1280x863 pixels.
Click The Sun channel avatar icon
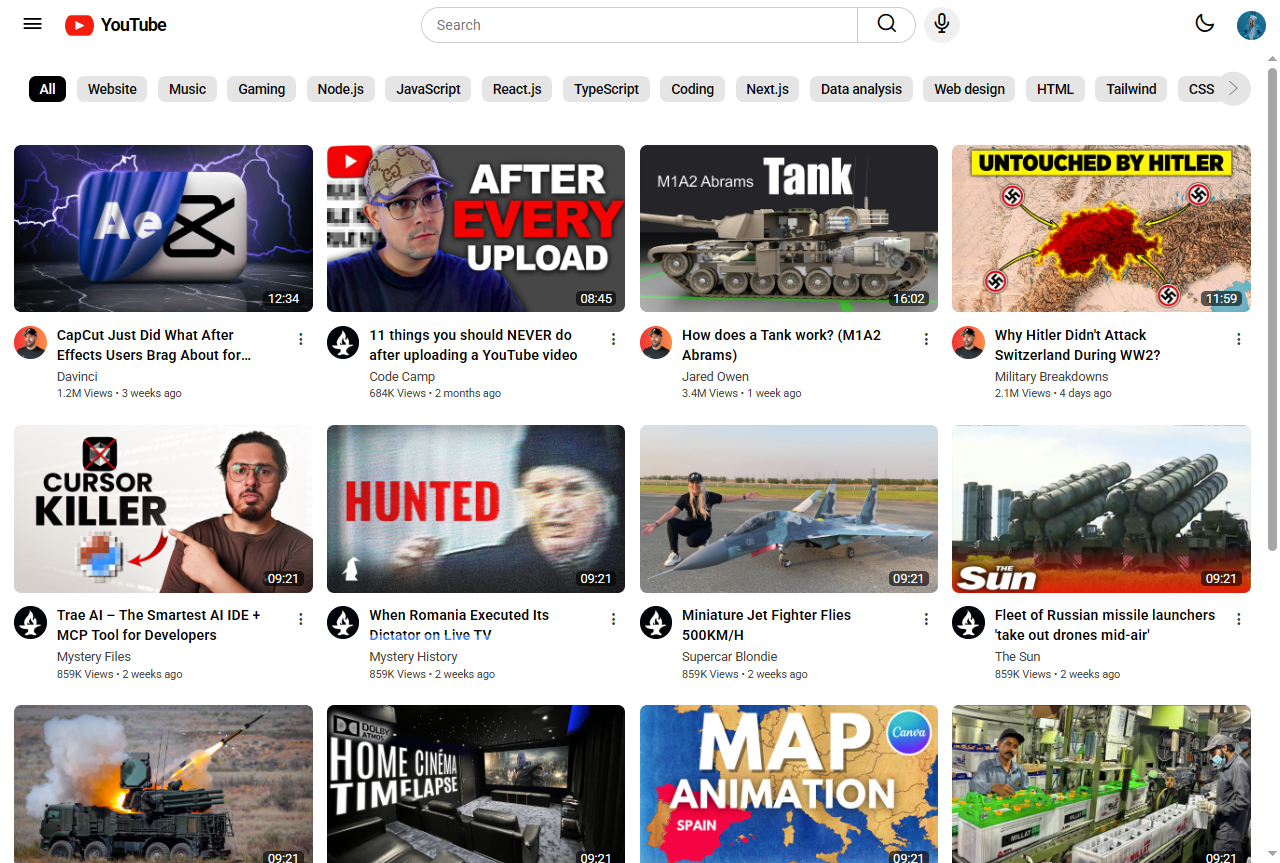click(x=968, y=622)
